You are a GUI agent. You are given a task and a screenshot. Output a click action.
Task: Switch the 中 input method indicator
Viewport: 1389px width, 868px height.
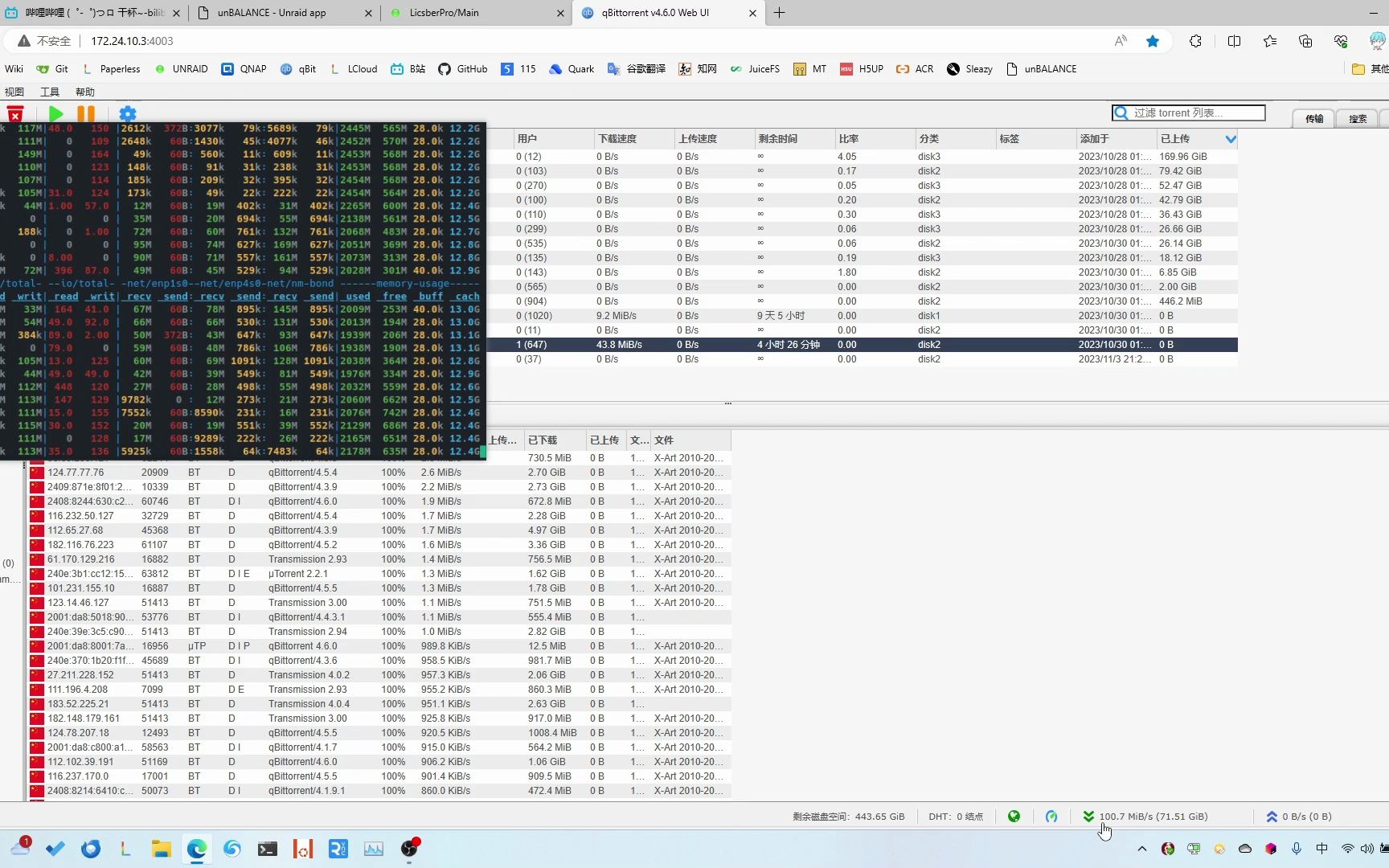pyautogui.click(x=1322, y=849)
